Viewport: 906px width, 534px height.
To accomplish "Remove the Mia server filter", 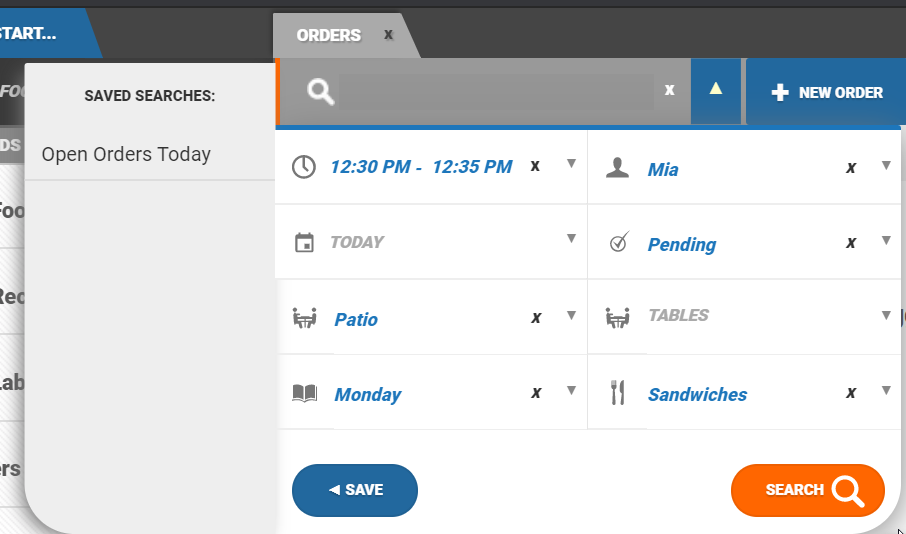I will [x=851, y=168].
